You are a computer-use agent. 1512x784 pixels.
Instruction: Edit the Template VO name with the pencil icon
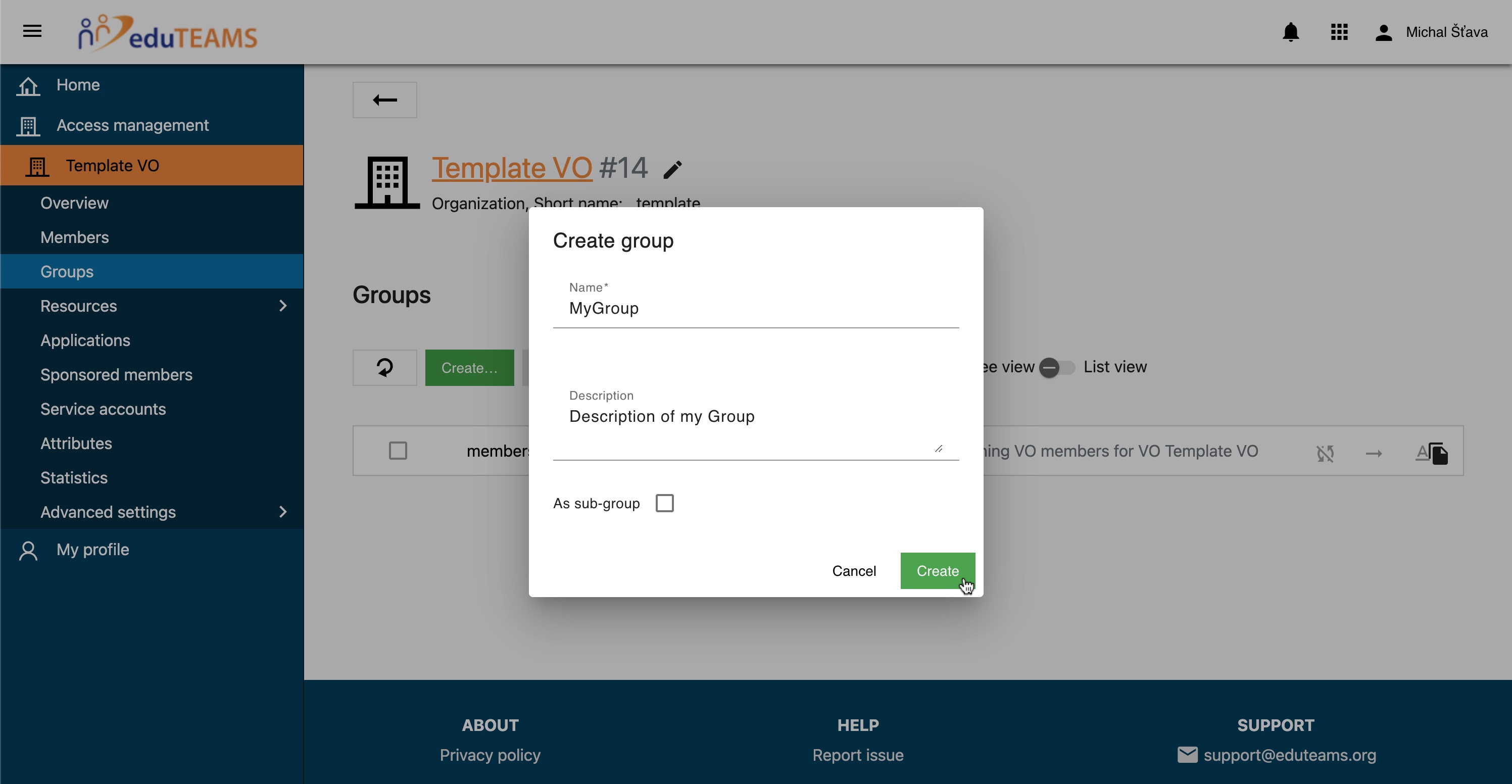673,170
